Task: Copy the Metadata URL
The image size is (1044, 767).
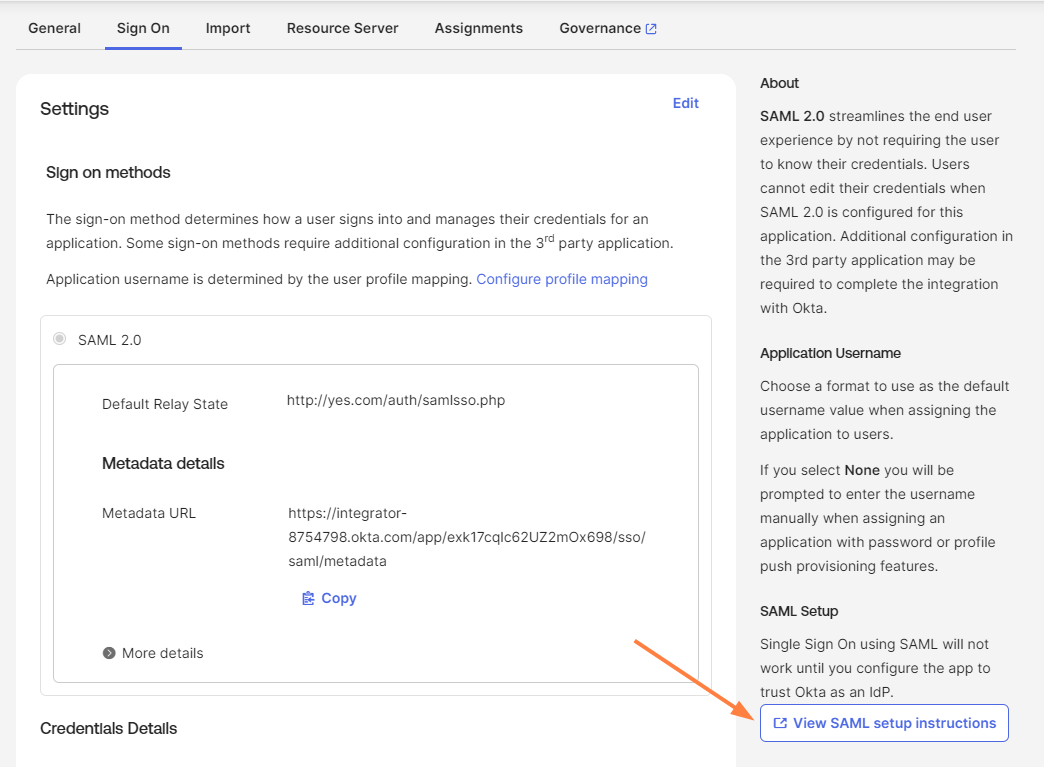Action: 330,598
